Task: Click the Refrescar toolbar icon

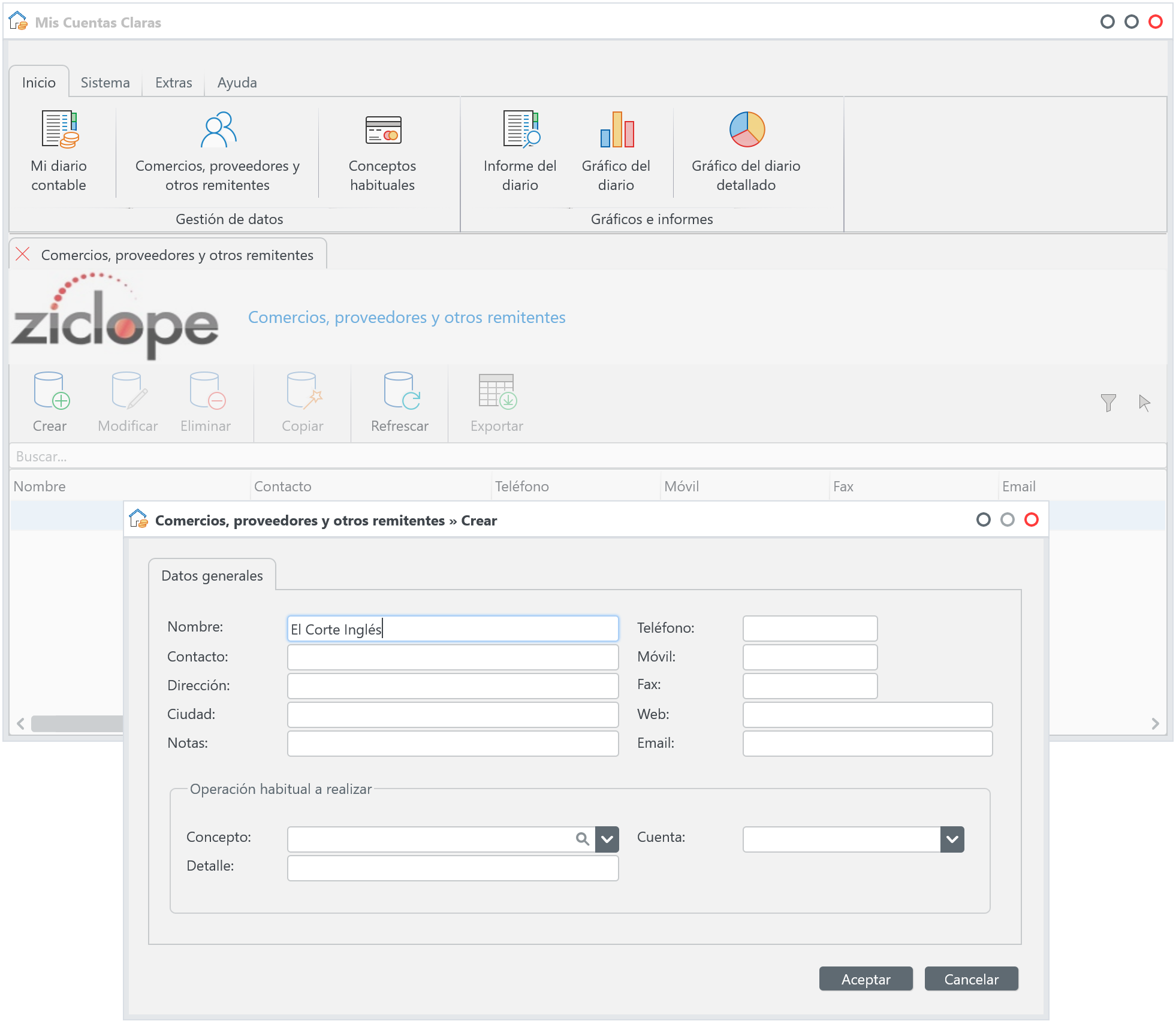Action: pos(400,391)
